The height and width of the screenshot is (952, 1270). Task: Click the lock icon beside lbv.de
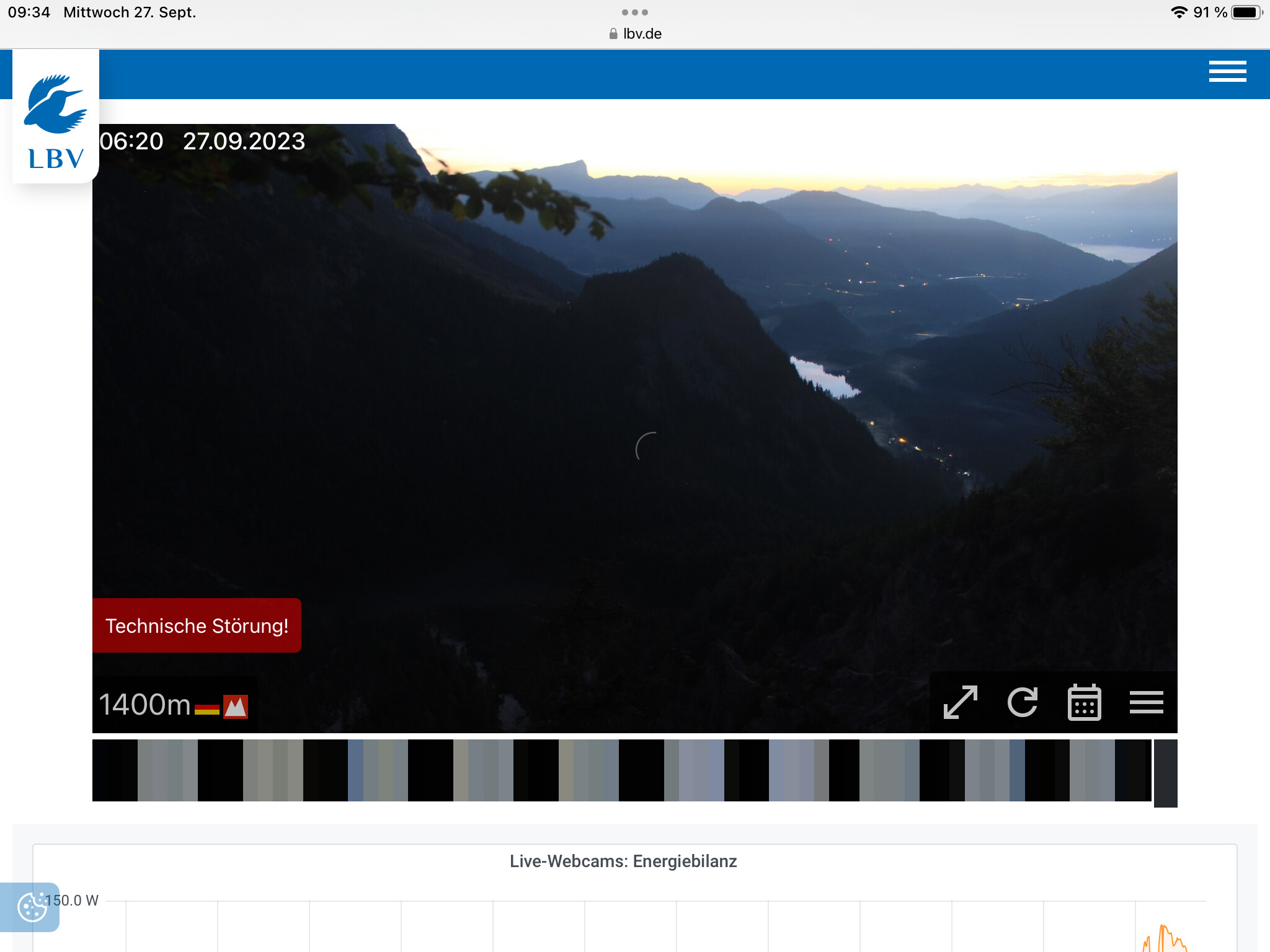click(x=613, y=33)
